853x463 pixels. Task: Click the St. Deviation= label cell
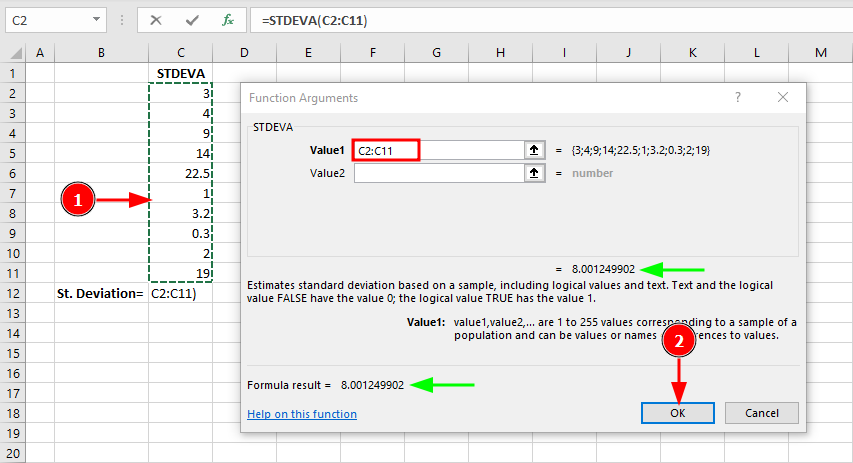(x=101, y=294)
